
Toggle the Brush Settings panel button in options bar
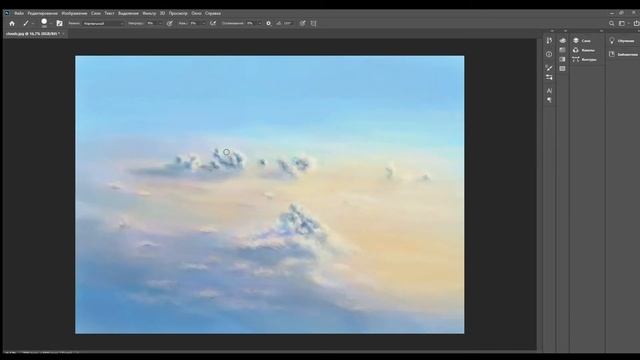click(x=59, y=23)
